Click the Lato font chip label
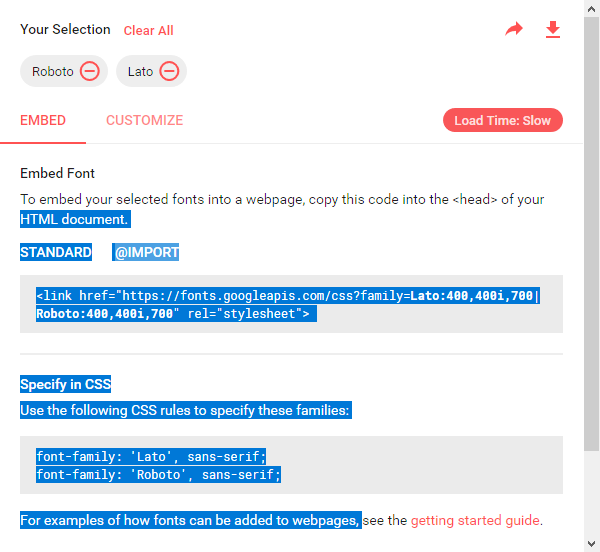 coord(140,72)
